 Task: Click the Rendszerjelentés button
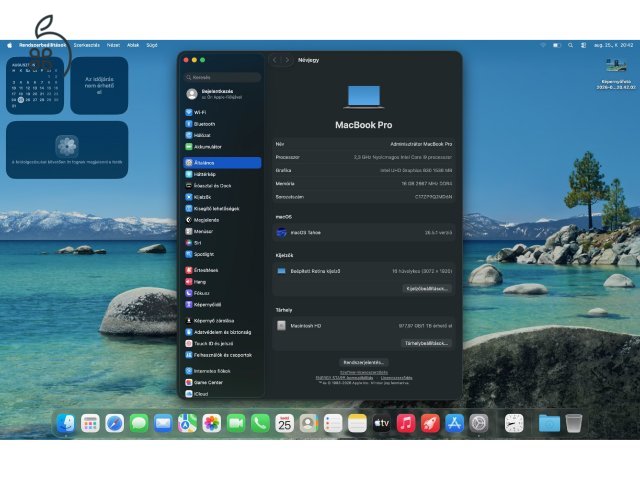tap(363, 362)
